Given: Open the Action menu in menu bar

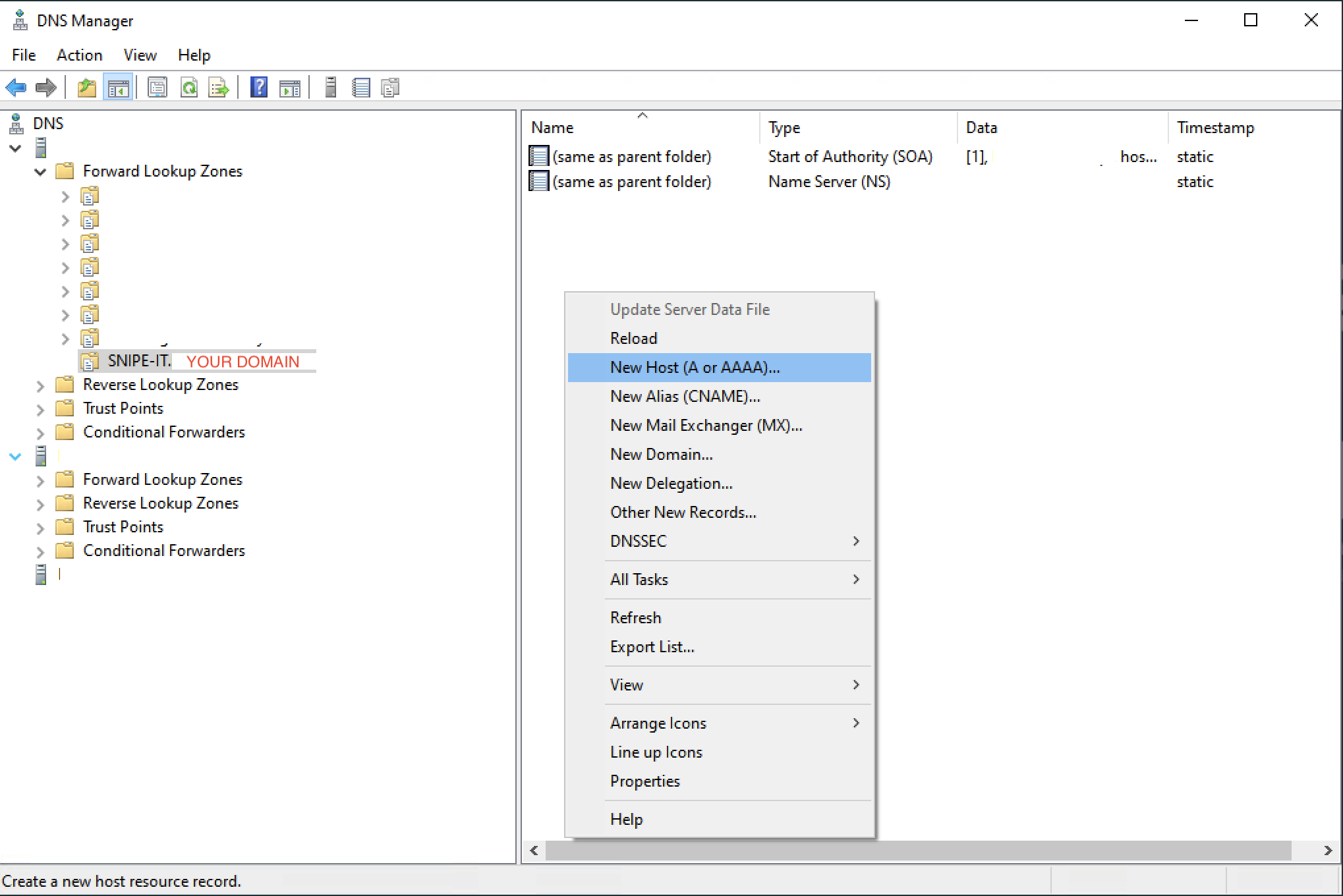Looking at the screenshot, I should point(79,55).
